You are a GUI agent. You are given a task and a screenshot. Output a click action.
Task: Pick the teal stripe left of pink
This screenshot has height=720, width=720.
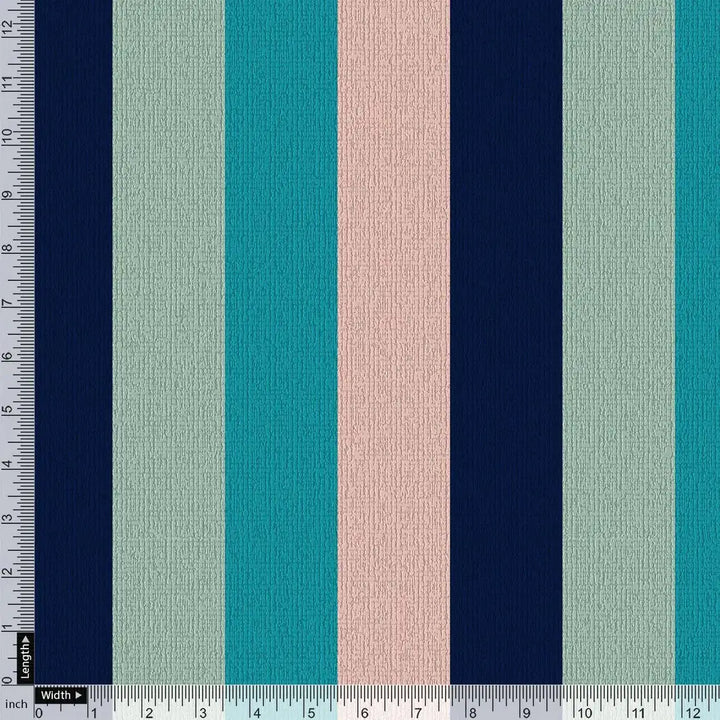click(281, 340)
